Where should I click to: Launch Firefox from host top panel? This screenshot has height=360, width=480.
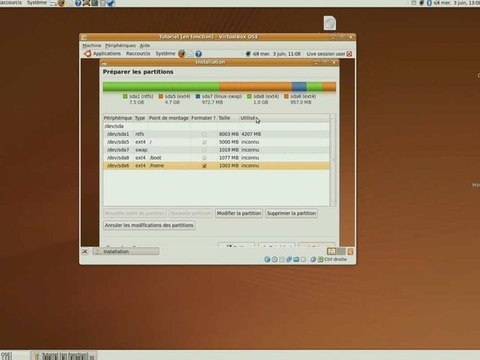(x=61, y=3)
